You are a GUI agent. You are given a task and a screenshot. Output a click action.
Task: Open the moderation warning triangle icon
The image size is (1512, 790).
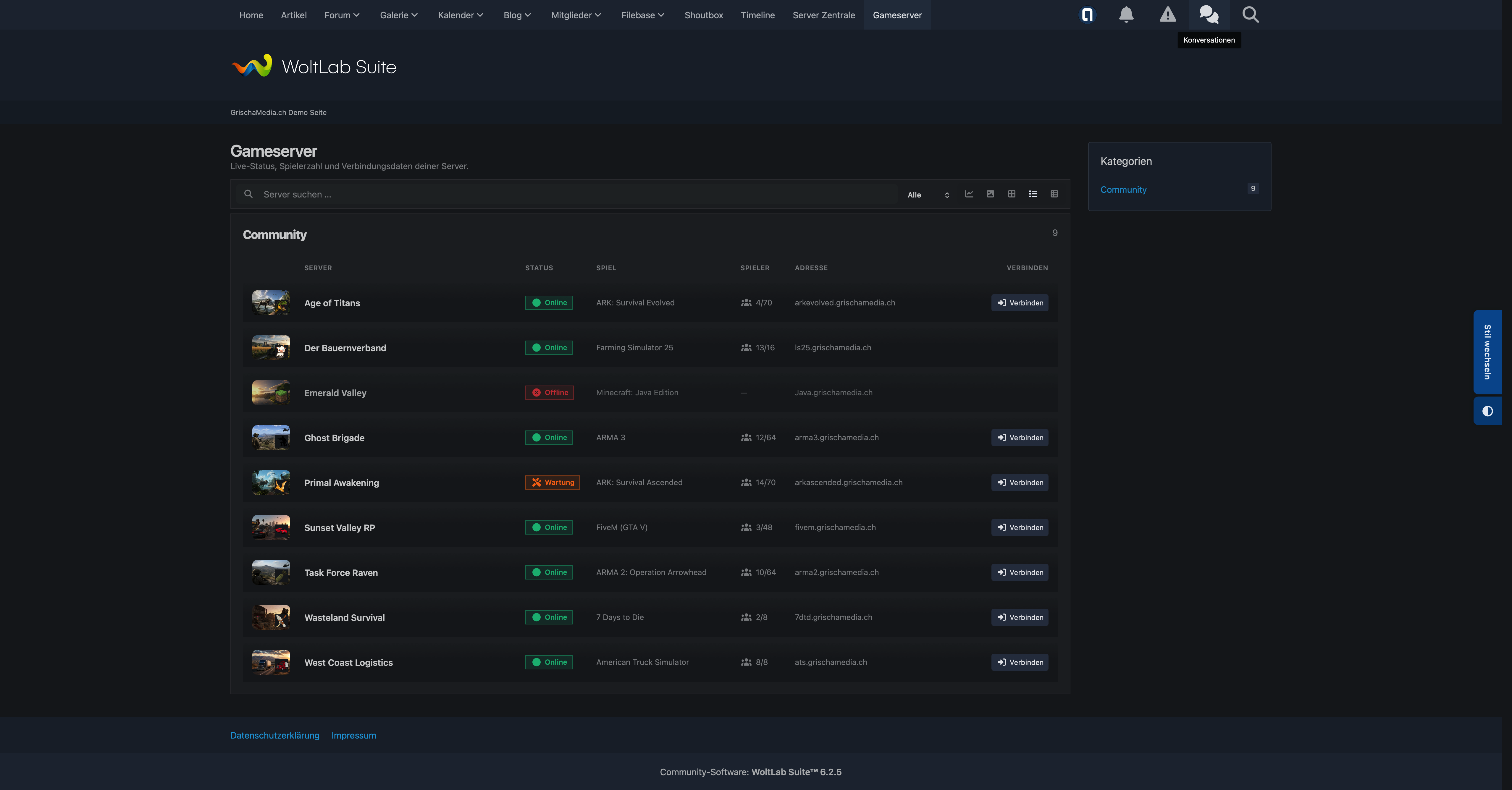pyautogui.click(x=1167, y=15)
